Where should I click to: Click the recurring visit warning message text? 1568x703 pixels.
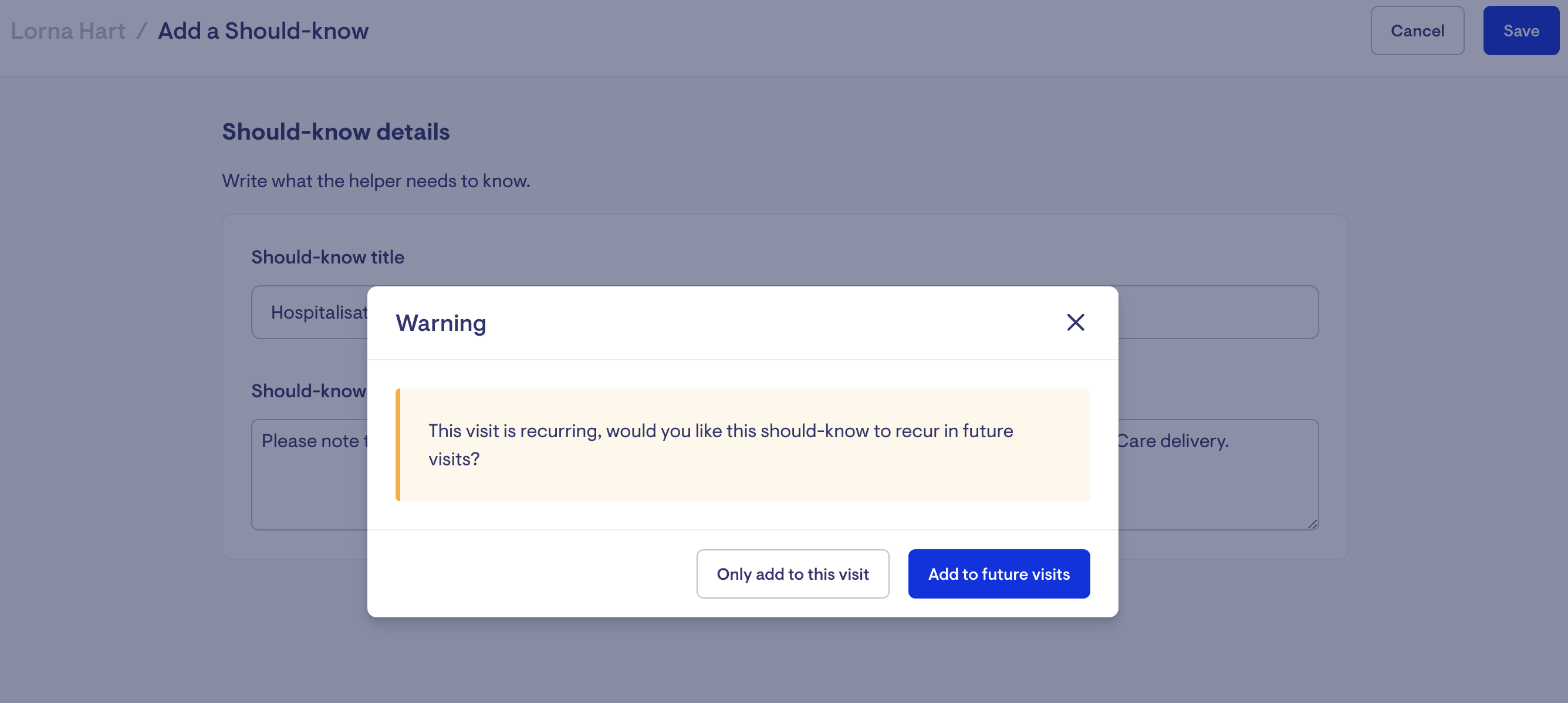click(x=721, y=445)
